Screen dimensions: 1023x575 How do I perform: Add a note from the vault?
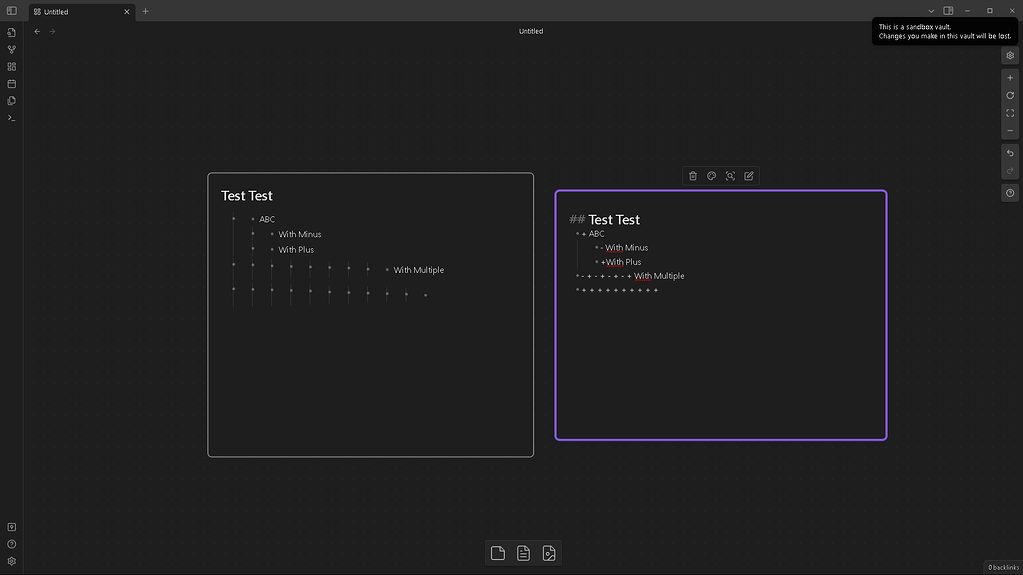[523, 553]
